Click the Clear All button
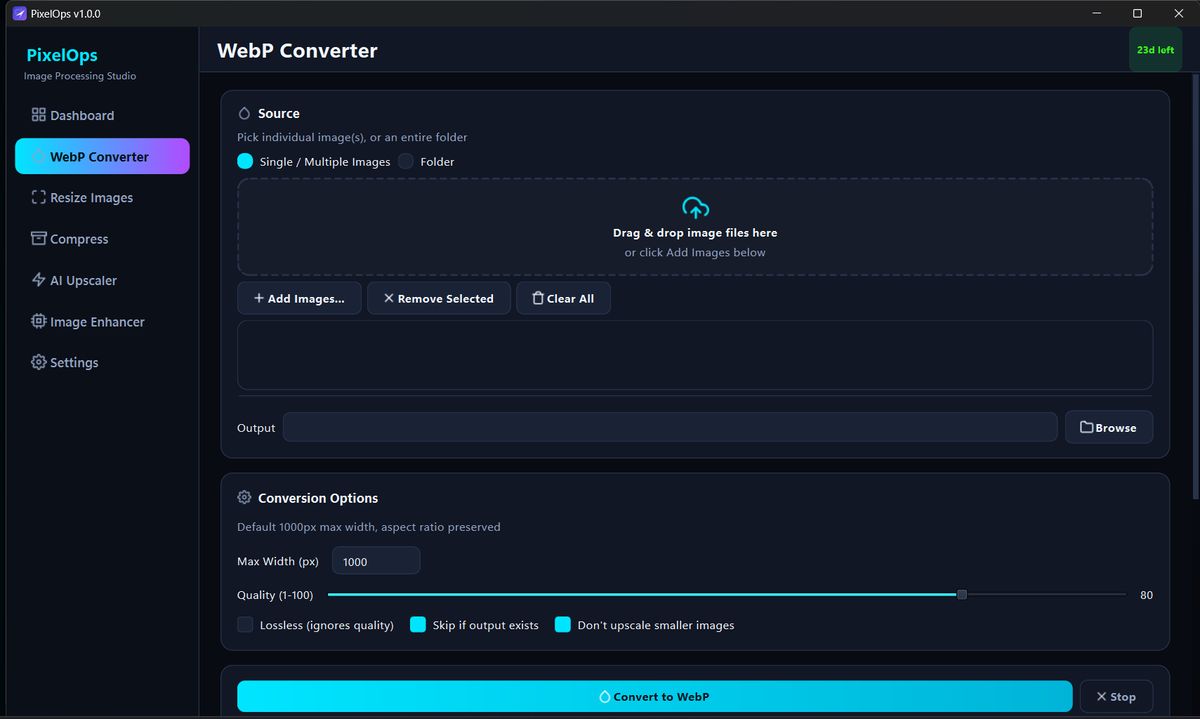1200x719 pixels. tap(563, 298)
